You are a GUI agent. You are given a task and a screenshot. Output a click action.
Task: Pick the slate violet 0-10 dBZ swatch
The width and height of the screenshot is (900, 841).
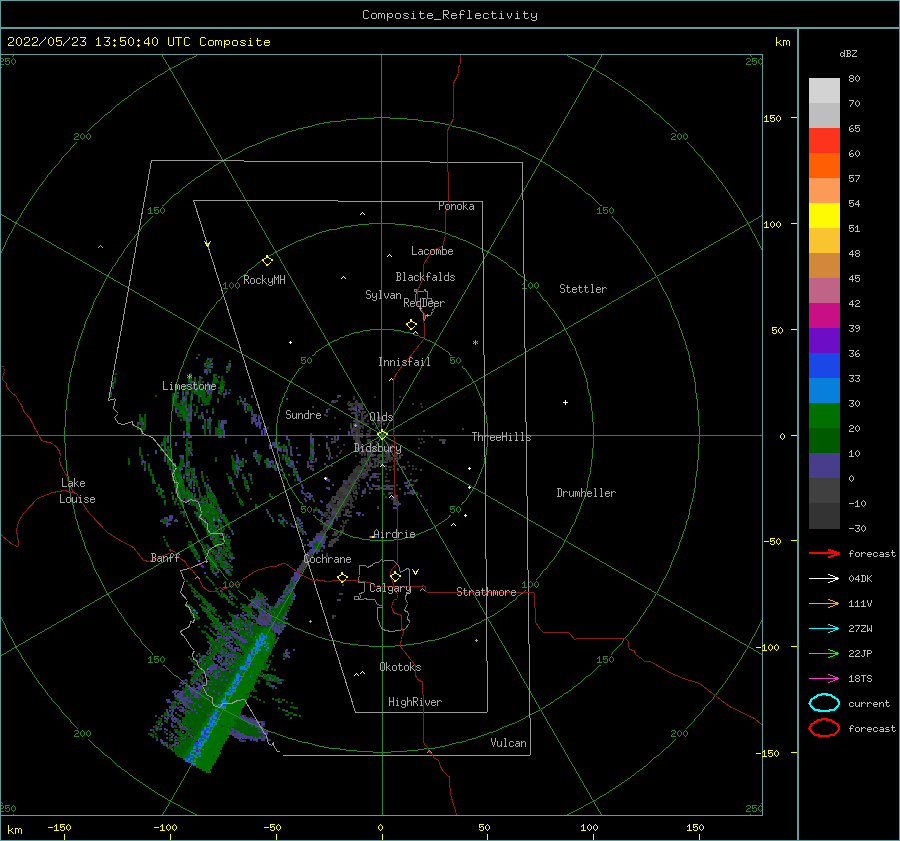824,466
